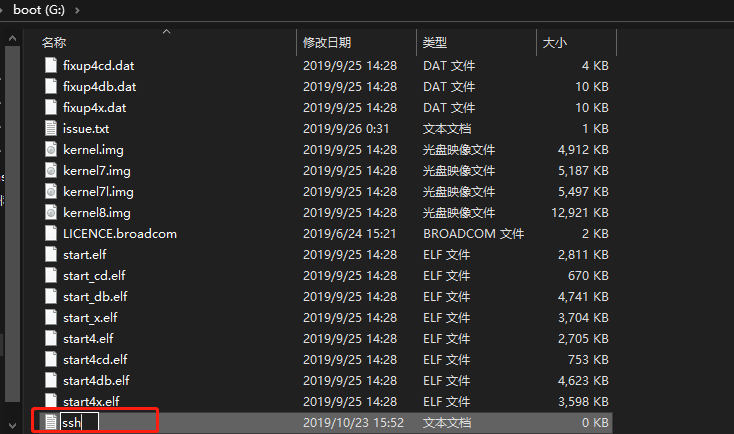Viewport: 734px width, 434px height.
Task: Click the navigation pane scroll down arrow
Action: pyautogui.click(x=13, y=426)
